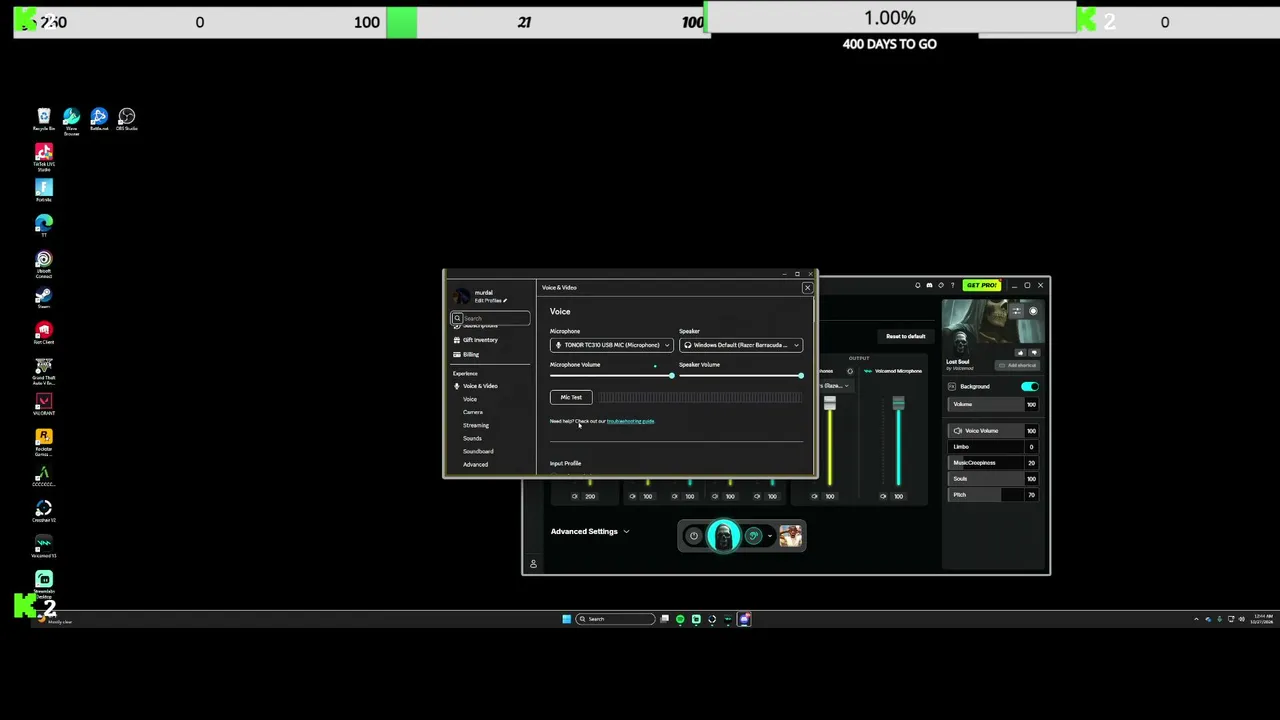The image size is (1280, 720).
Task: Open Riot Client desktop icon
Action: [43, 334]
